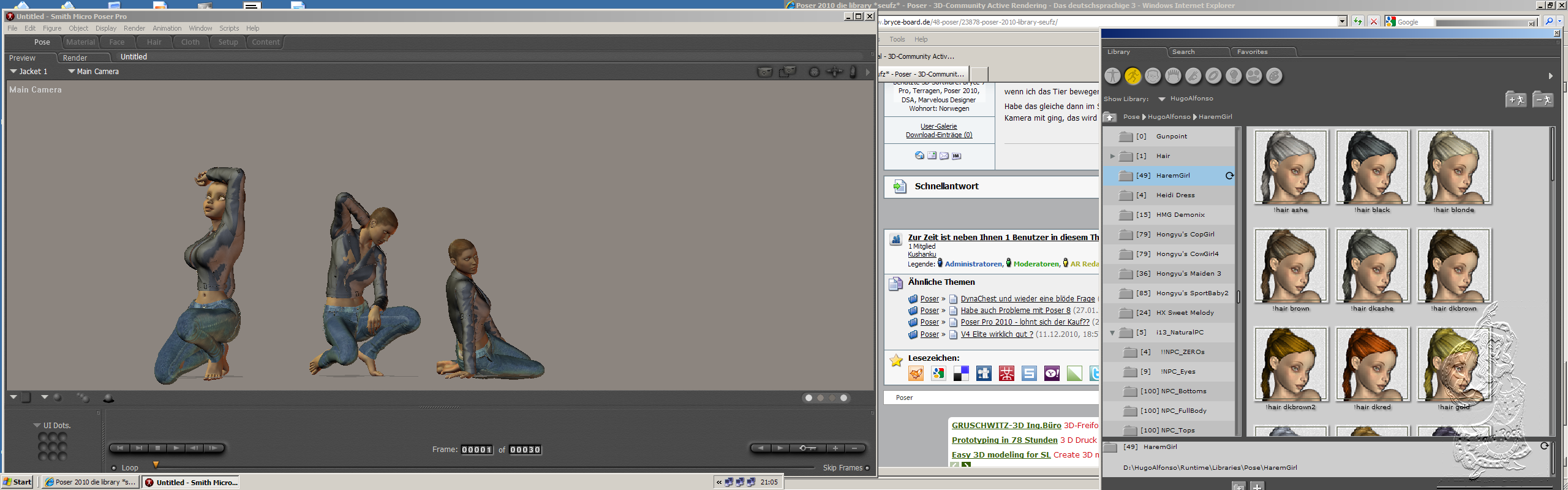Switch to the Material room tab

pos(81,42)
